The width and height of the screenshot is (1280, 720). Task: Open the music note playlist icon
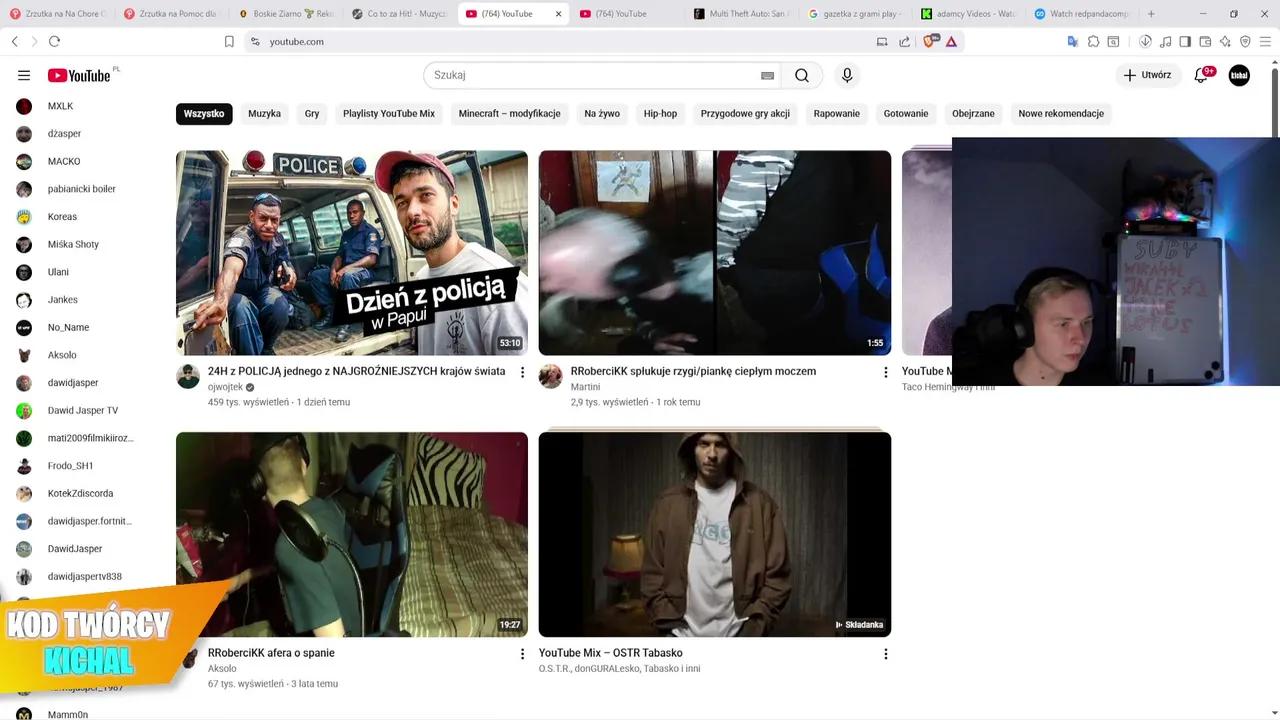tap(1166, 41)
